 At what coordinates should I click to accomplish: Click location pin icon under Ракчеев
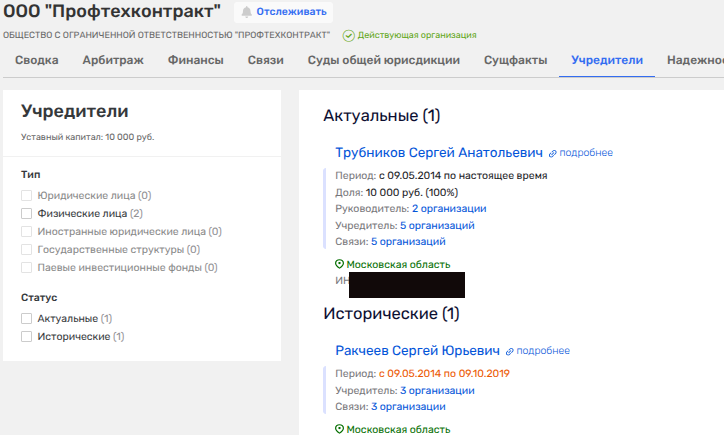coord(339,428)
